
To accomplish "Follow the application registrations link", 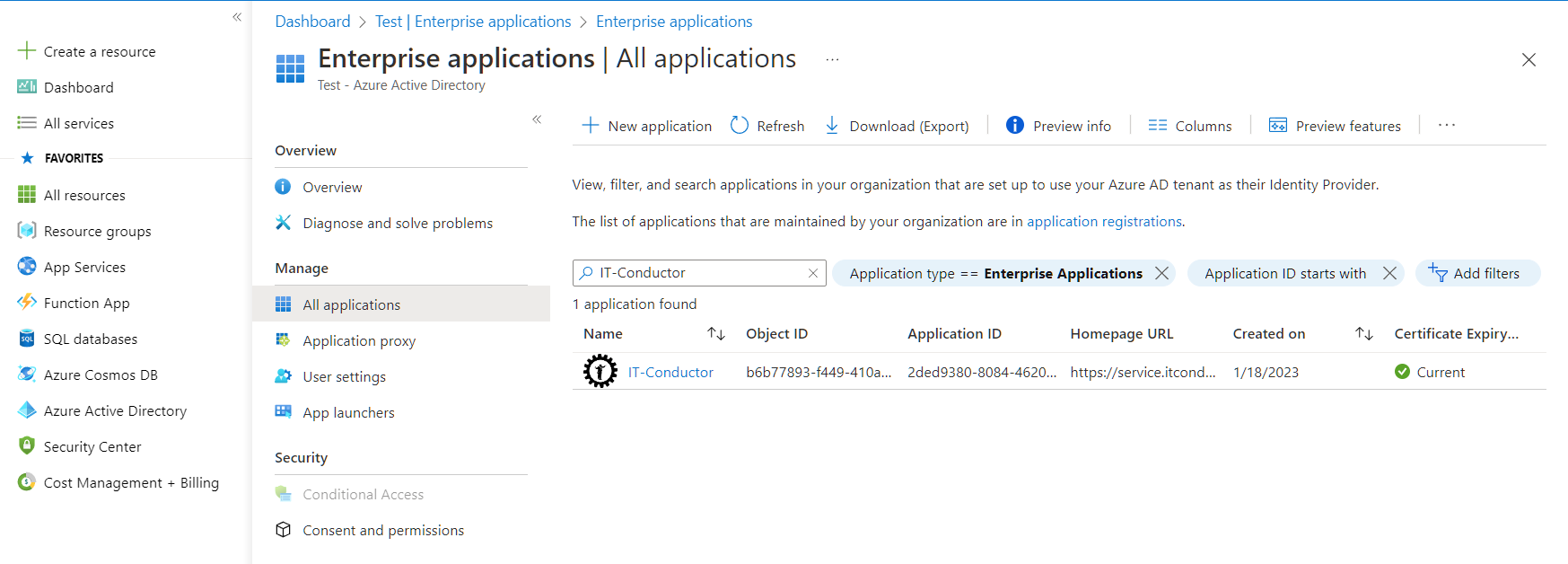I will pyautogui.click(x=1104, y=221).
